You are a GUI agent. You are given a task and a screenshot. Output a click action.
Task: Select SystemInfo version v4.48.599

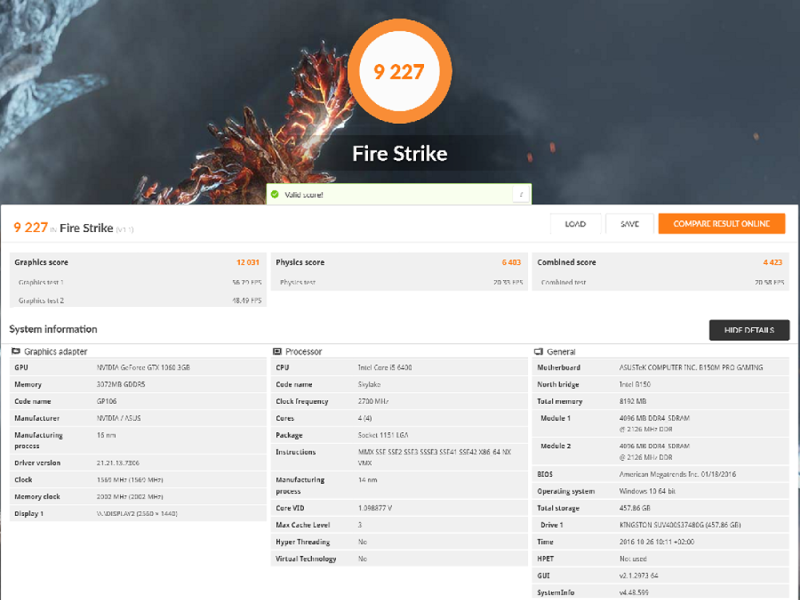[x=634, y=592]
